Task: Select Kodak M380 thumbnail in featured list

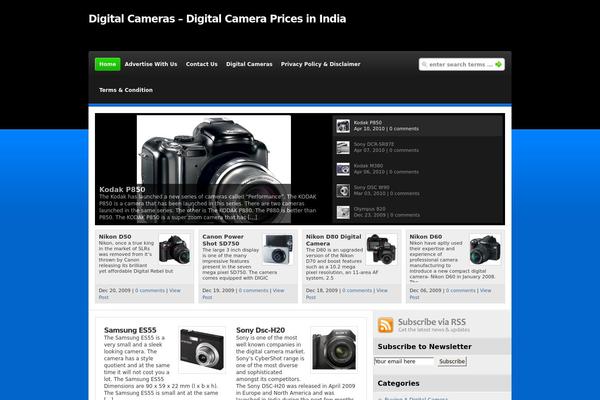Action: pos(343,169)
